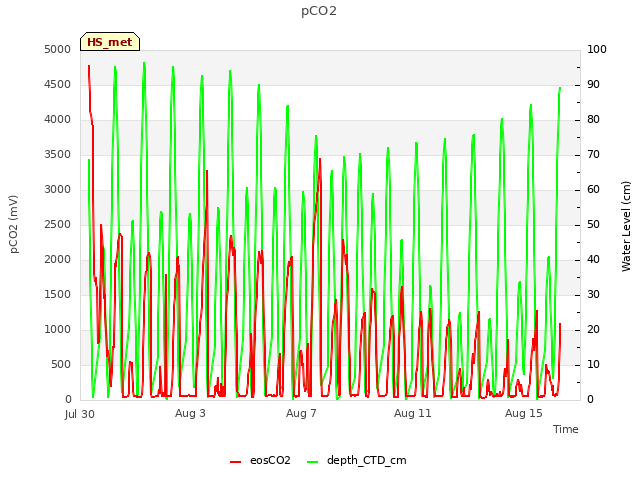Click the 1500 value on left axis
640x480 pixels.
58,295
